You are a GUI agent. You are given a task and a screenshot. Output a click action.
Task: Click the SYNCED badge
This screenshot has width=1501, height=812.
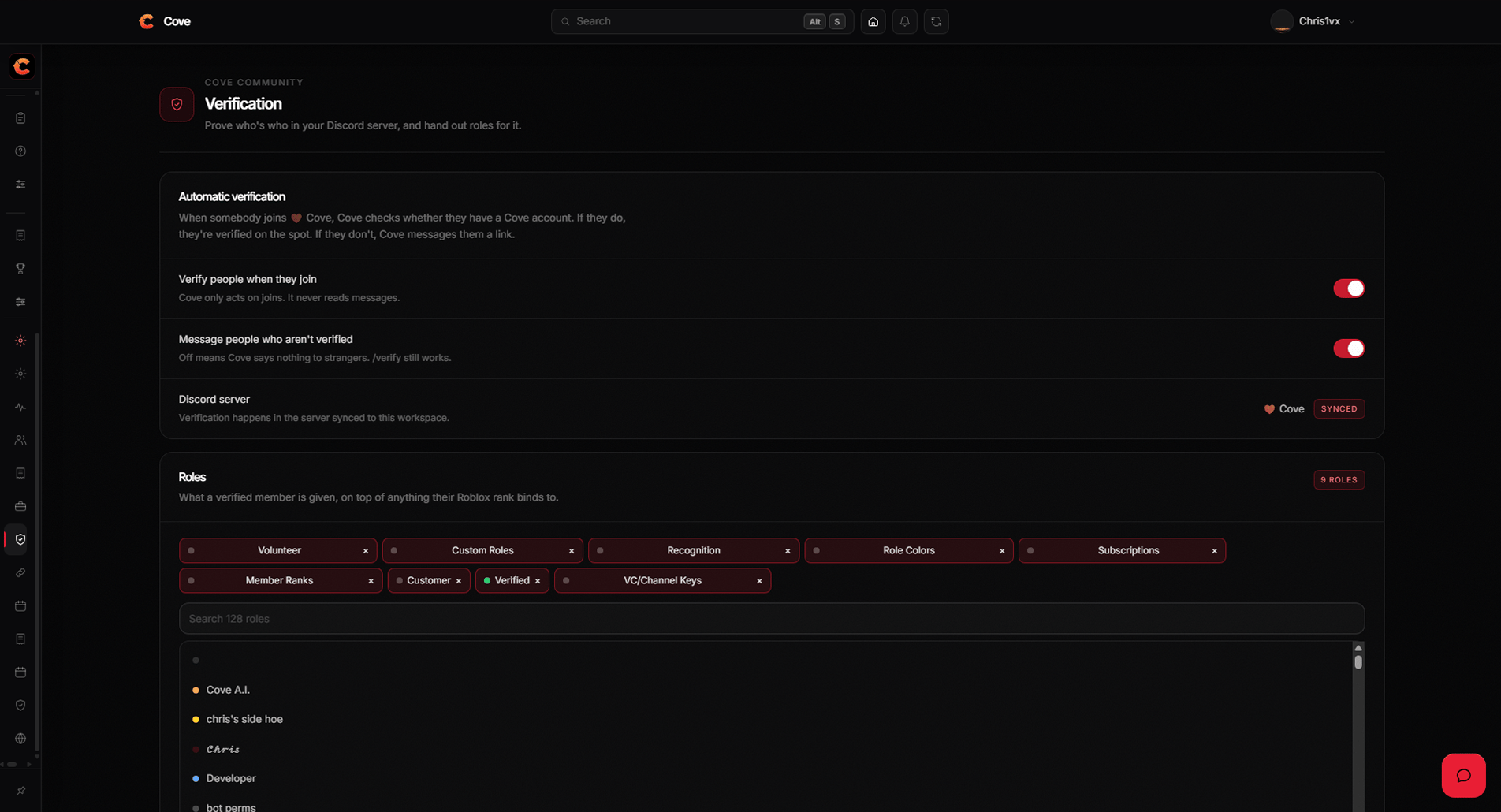pos(1339,409)
